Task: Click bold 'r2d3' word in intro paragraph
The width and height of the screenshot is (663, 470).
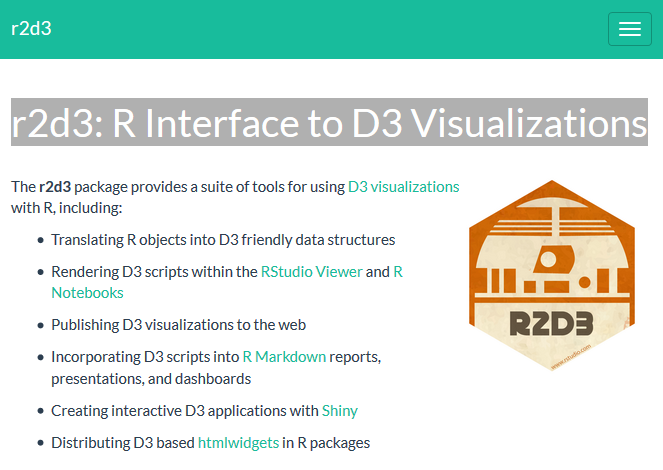Action: pyautogui.click(x=55, y=187)
